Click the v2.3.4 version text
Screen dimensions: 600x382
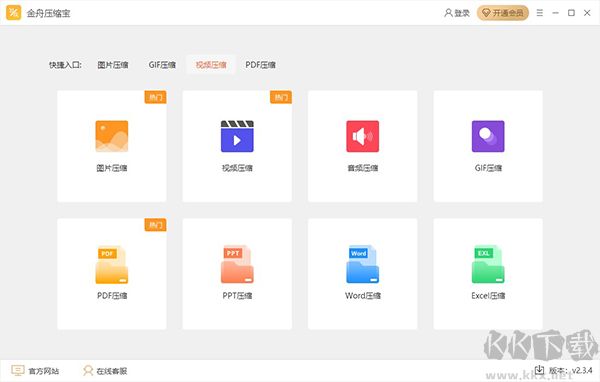[582, 370]
